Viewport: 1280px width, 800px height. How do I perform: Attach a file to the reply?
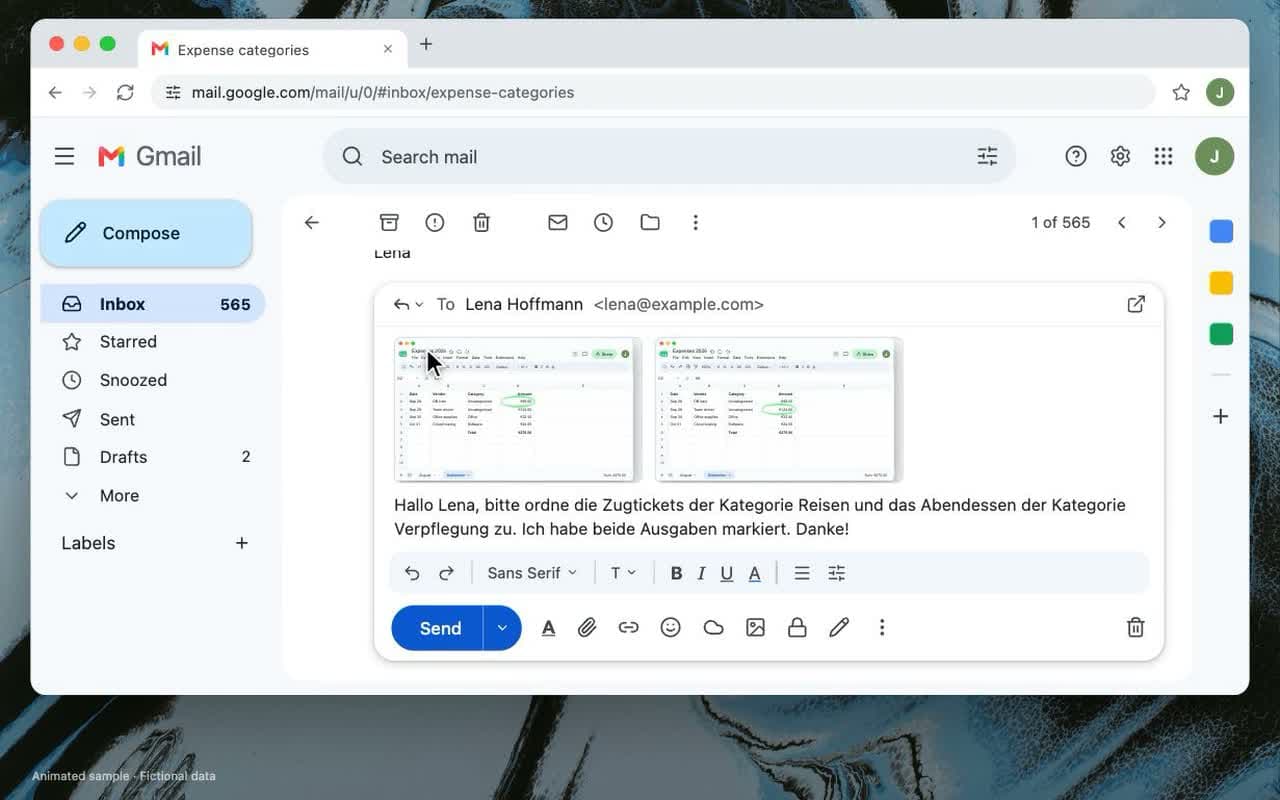(587, 628)
